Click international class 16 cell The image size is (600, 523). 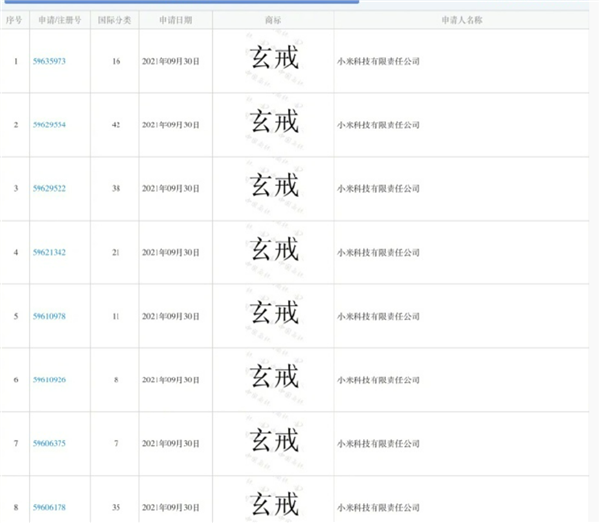(116, 61)
